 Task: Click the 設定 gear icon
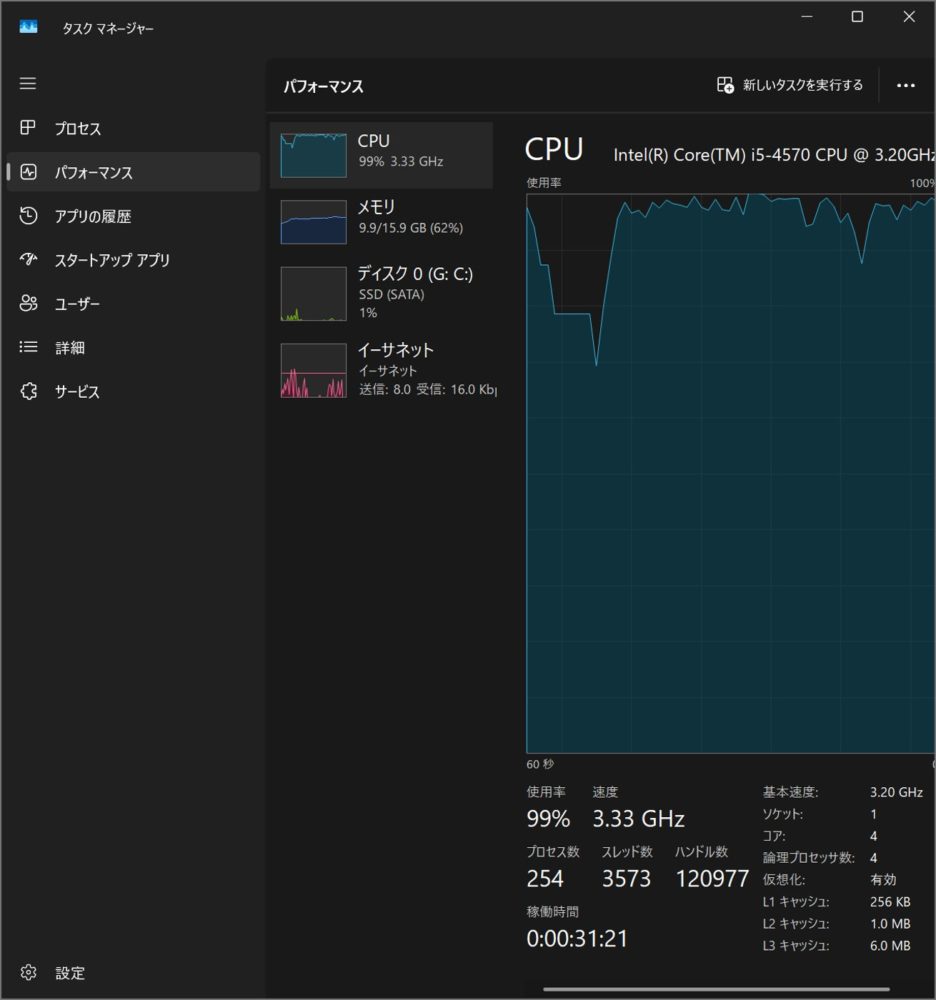click(x=28, y=972)
